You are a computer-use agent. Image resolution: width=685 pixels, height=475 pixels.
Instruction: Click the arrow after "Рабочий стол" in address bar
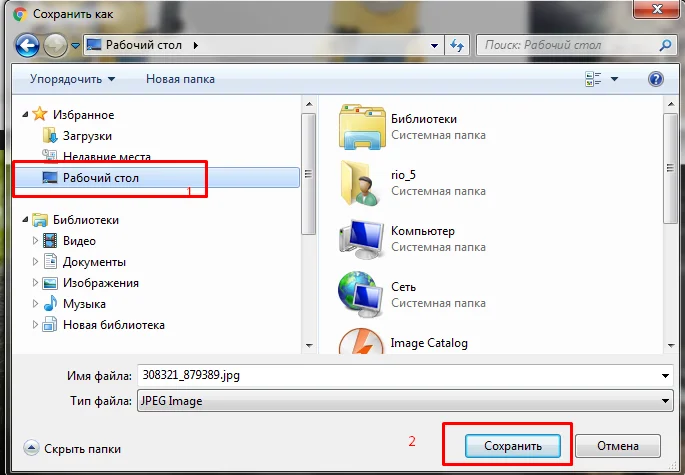point(196,45)
